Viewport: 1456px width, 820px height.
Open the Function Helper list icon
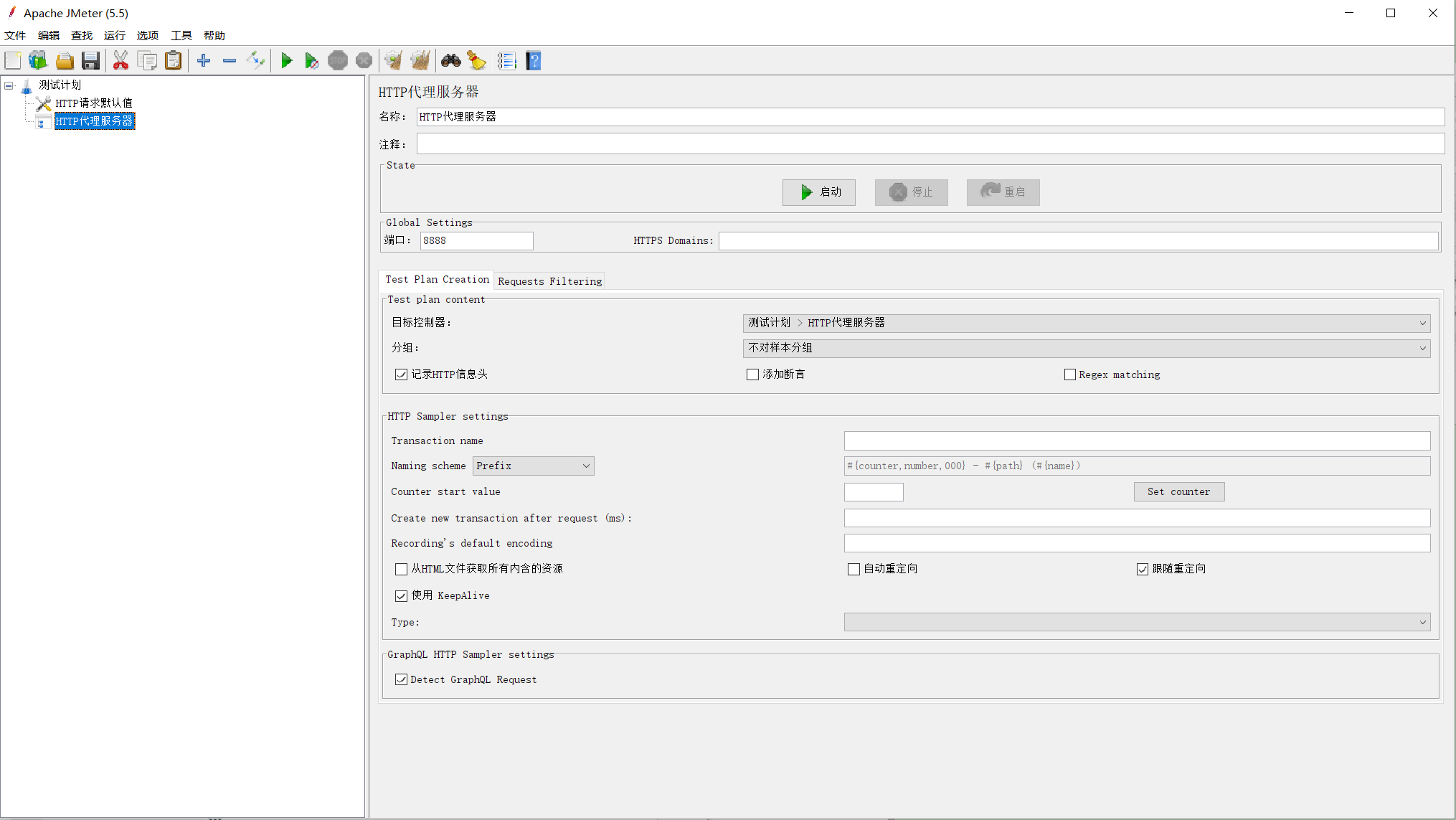point(507,61)
